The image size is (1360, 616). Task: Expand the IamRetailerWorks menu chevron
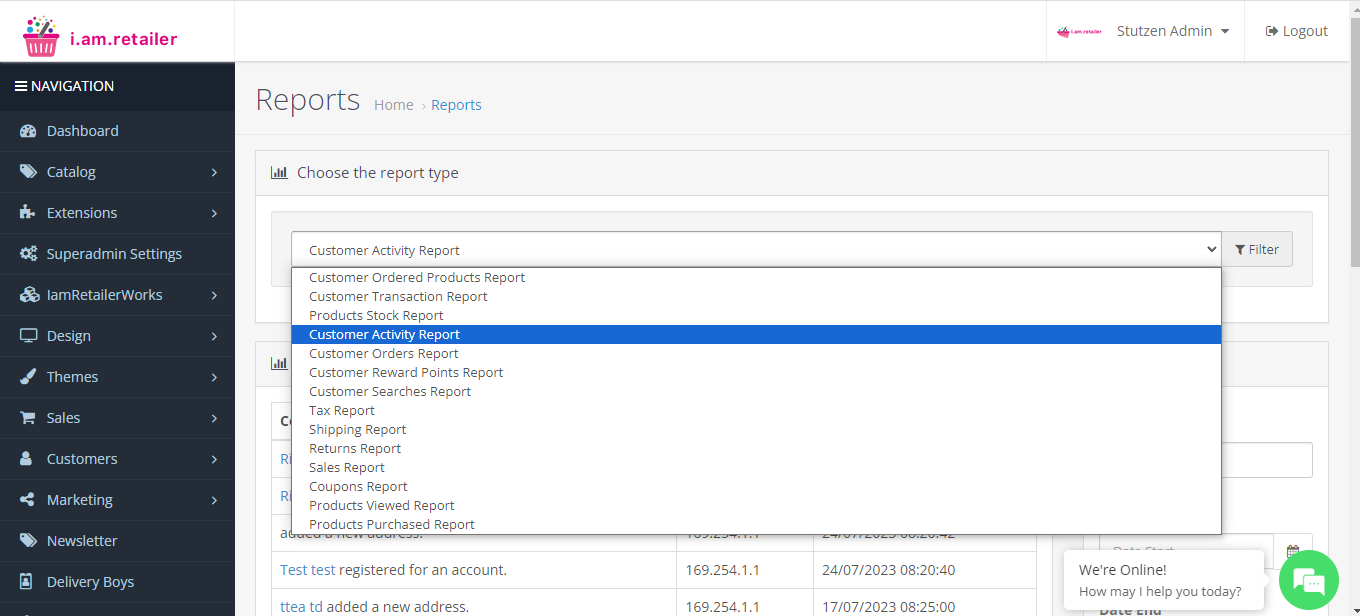(x=214, y=296)
